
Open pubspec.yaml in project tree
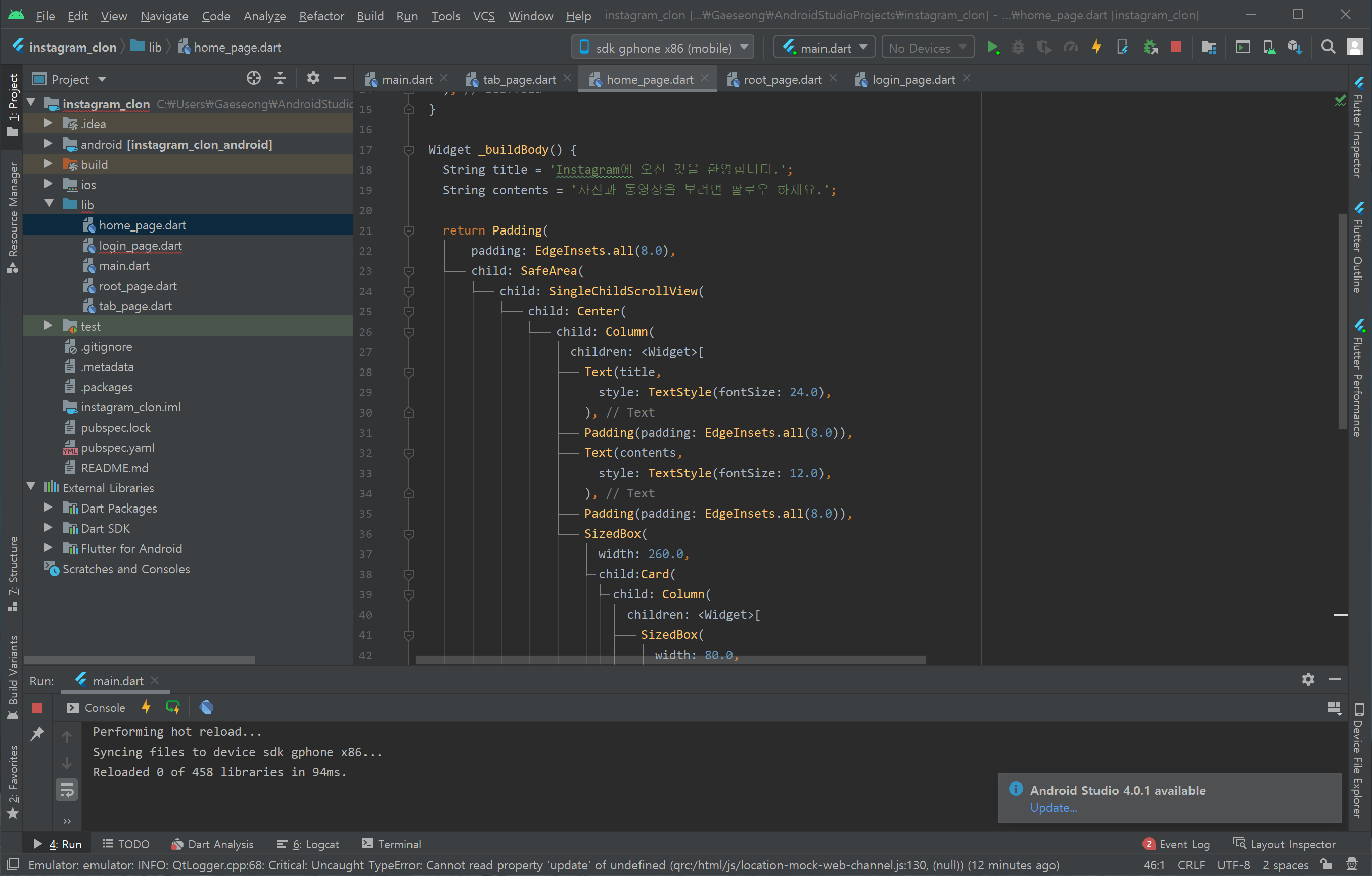(x=117, y=448)
